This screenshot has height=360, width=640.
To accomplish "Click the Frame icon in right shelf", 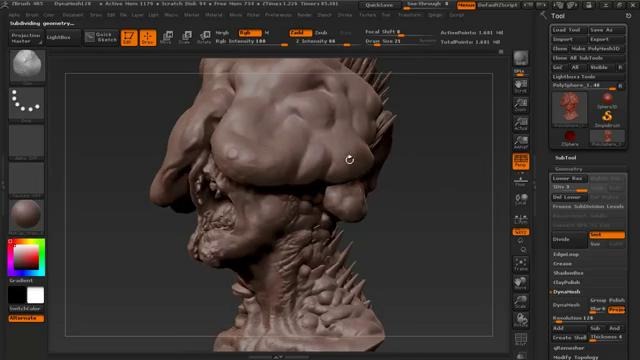I will click(520, 264).
